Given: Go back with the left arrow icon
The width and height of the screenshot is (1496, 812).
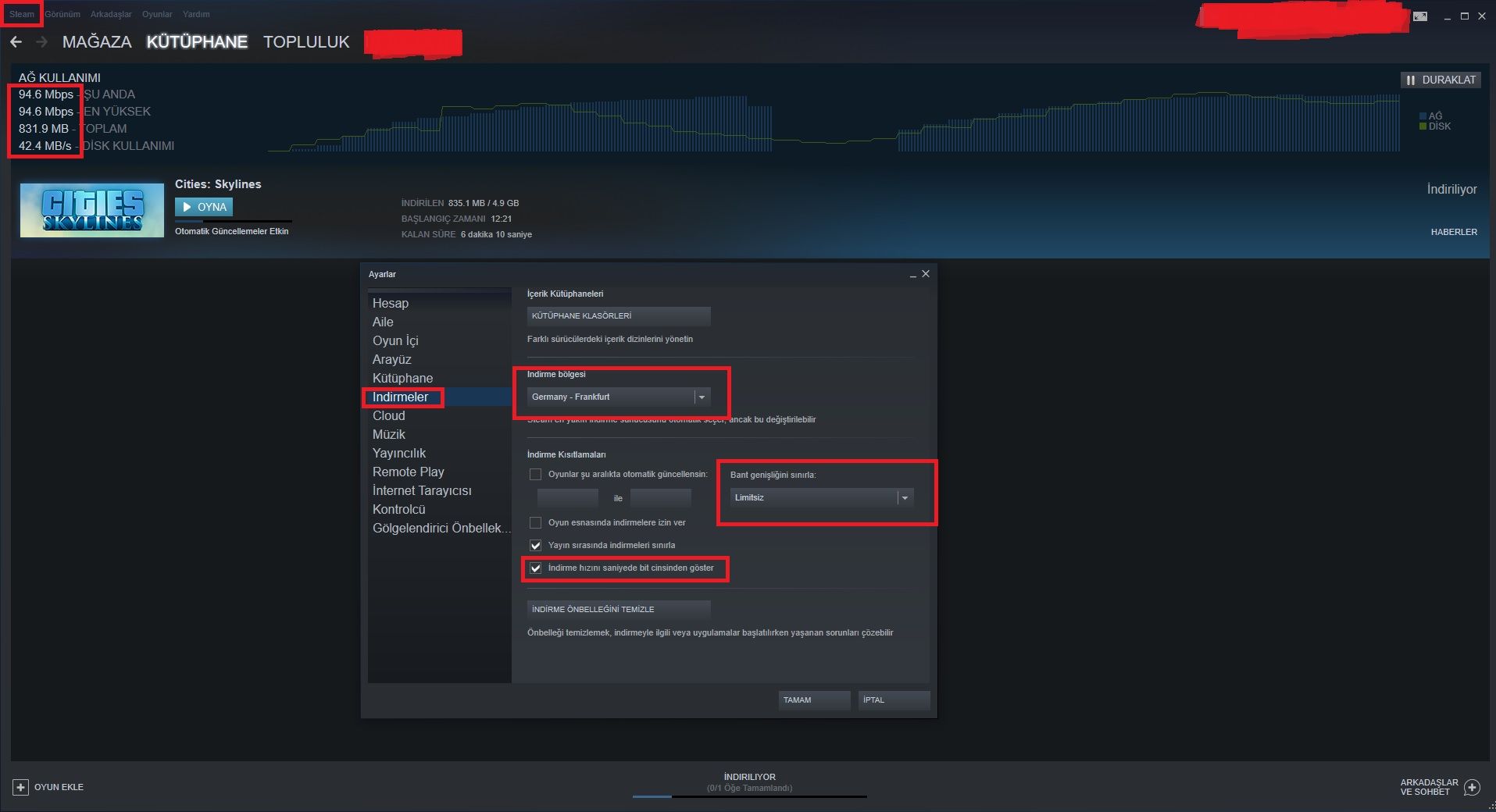Looking at the screenshot, I should (x=16, y=41).
